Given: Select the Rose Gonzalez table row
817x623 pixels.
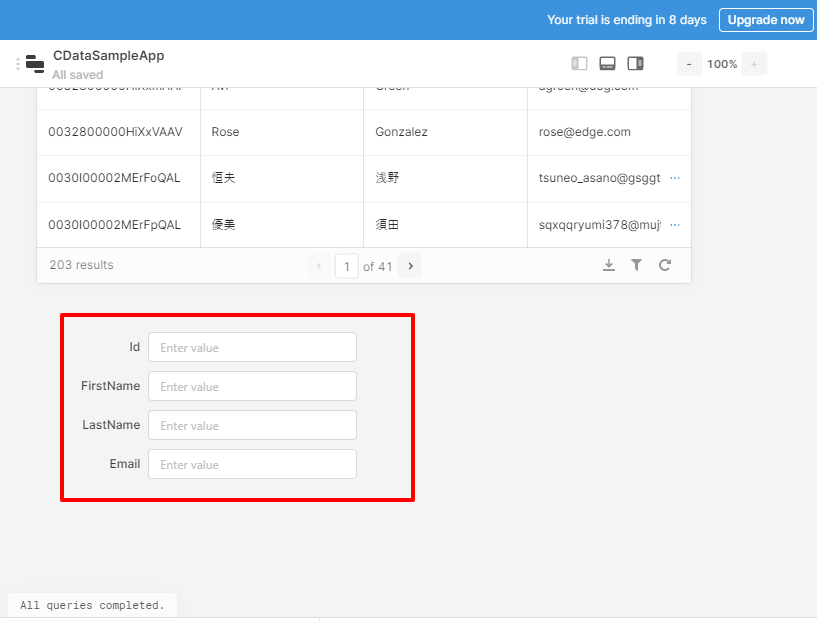Looking at the screenshot, I should tap(364, 132).
